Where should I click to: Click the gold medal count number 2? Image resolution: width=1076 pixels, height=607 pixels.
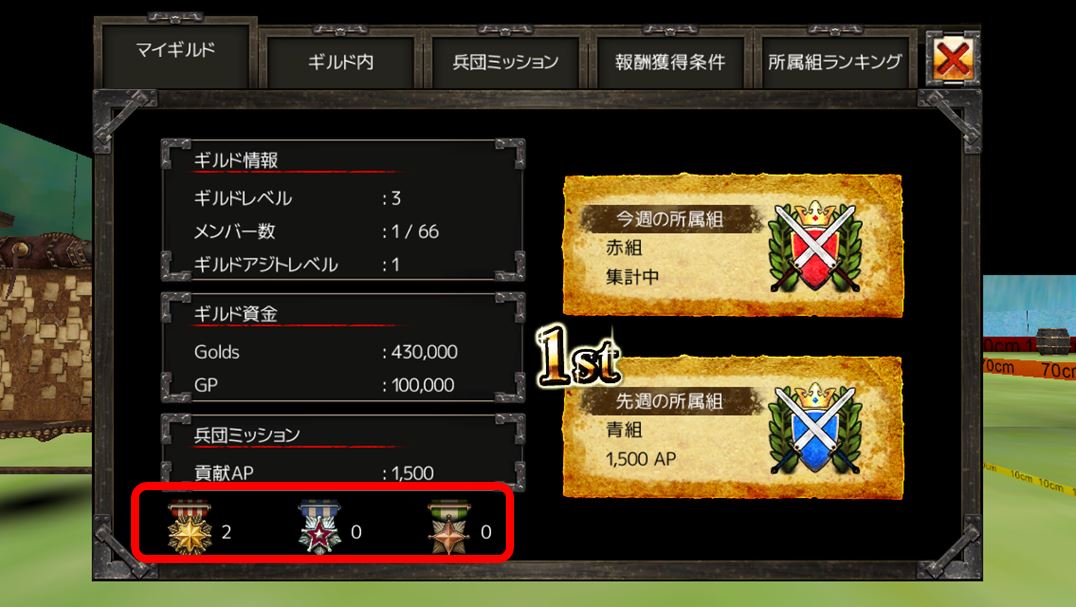(226, 532)
